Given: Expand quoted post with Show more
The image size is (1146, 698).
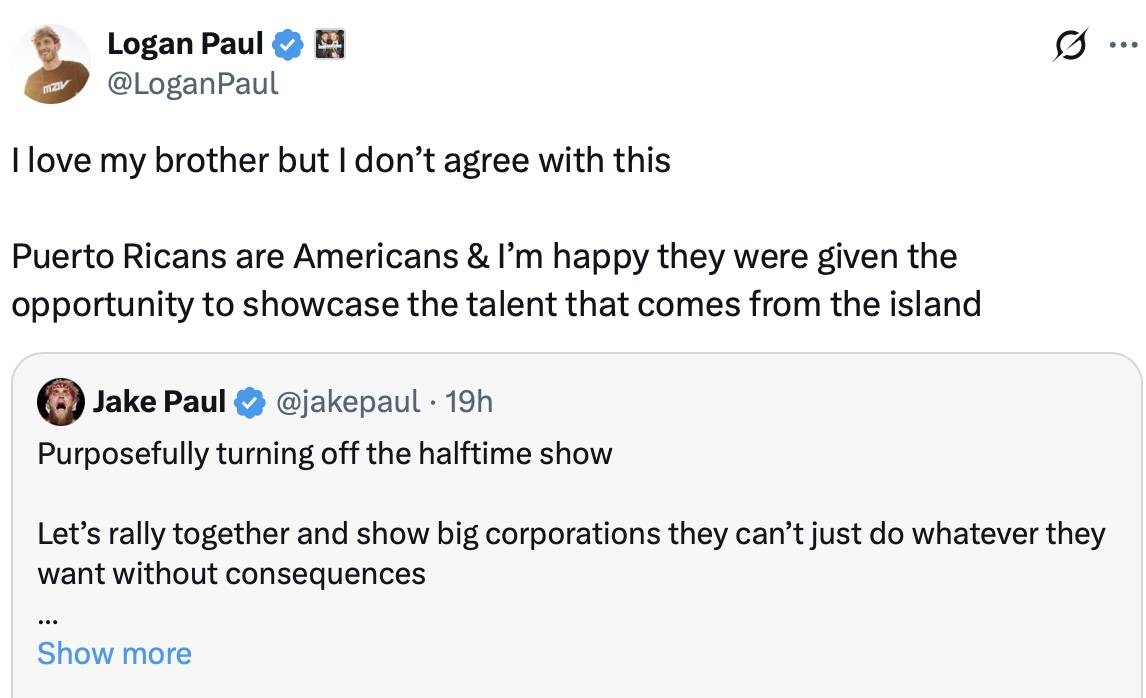Looking at the screenshot, I should coord(114,654).
